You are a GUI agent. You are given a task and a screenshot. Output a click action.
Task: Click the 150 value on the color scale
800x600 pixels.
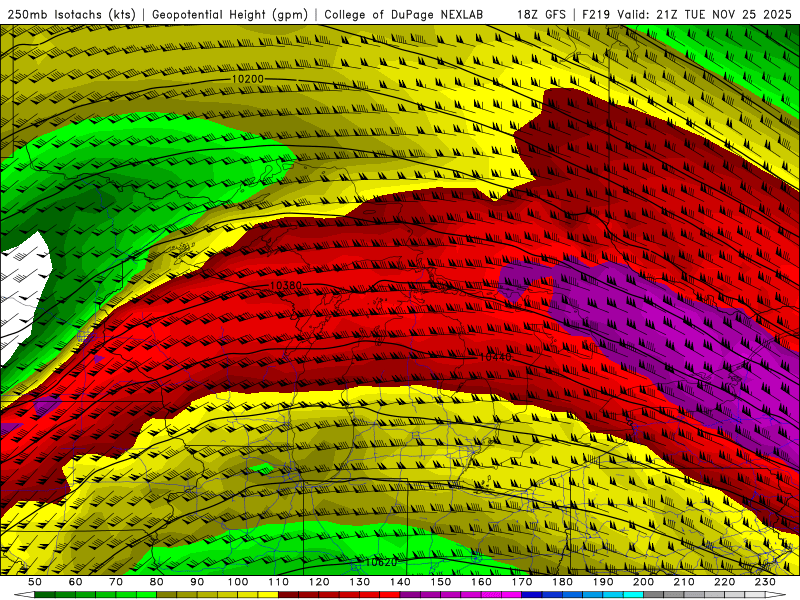tap(441, 582)
